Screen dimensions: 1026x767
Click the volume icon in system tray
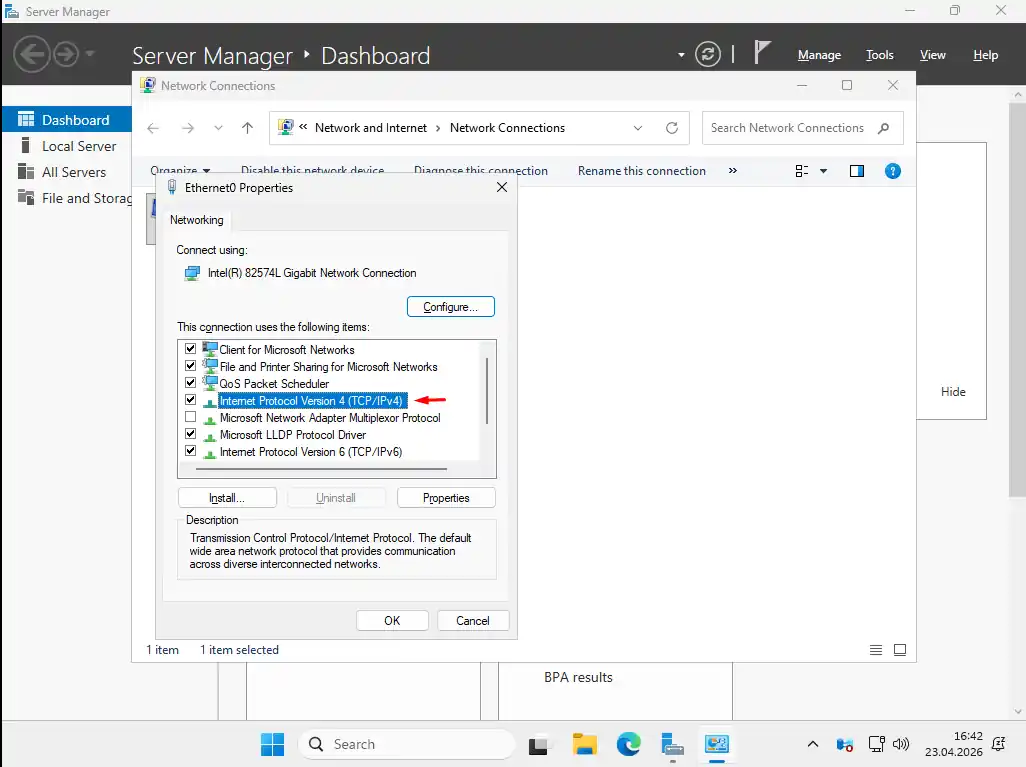(901, 744)
